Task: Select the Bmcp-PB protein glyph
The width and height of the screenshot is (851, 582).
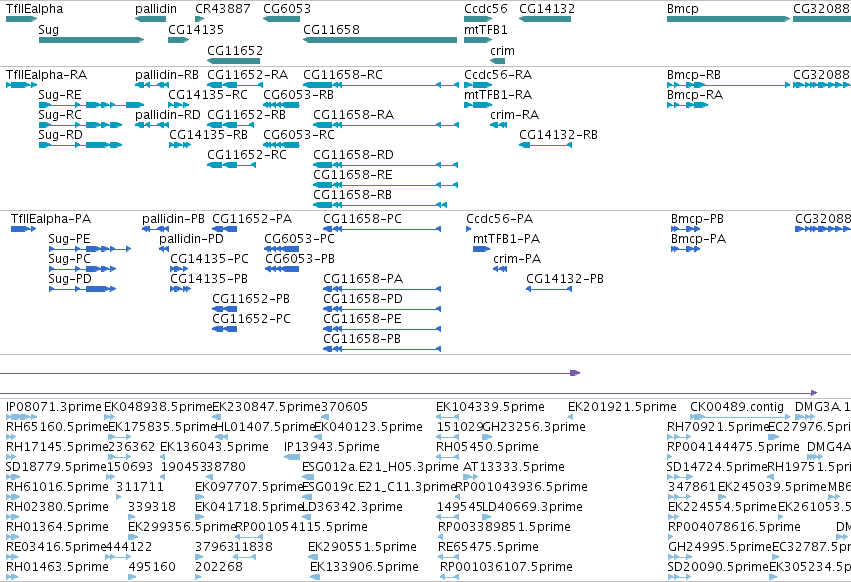Action: point(685,229)
